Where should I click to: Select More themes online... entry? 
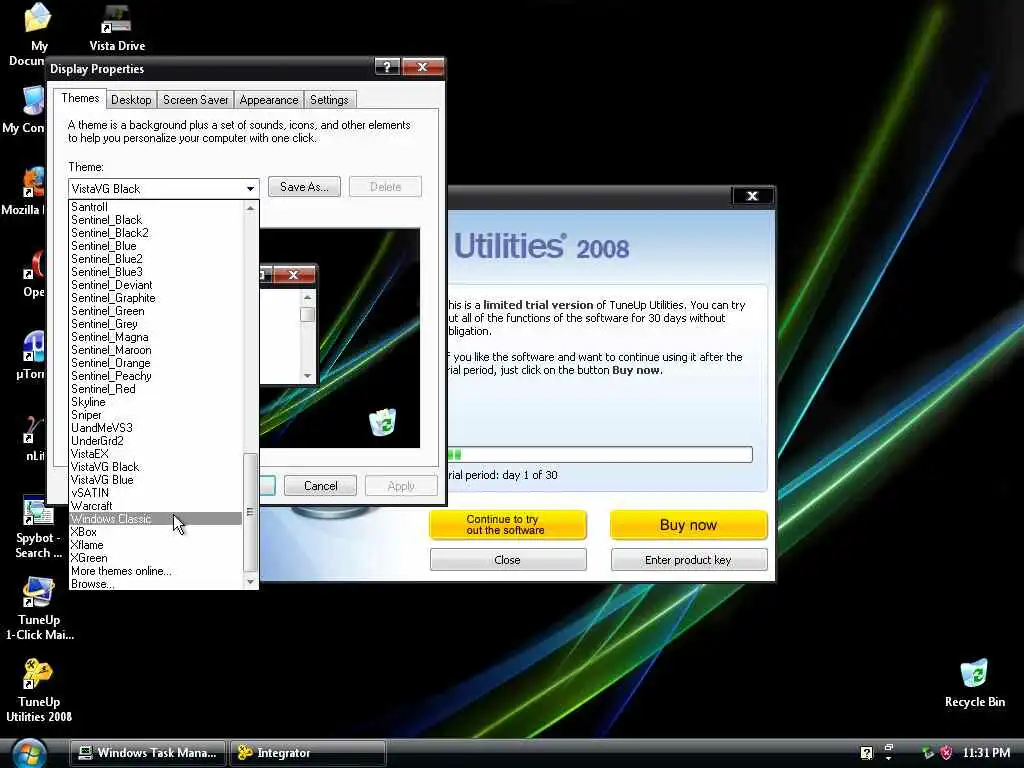tap(155, 571)
